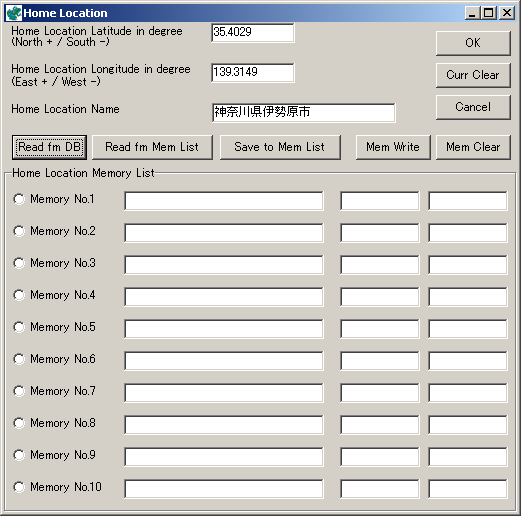
Task: Click the Read fm DB button
Action: click(x=49, y=147)
